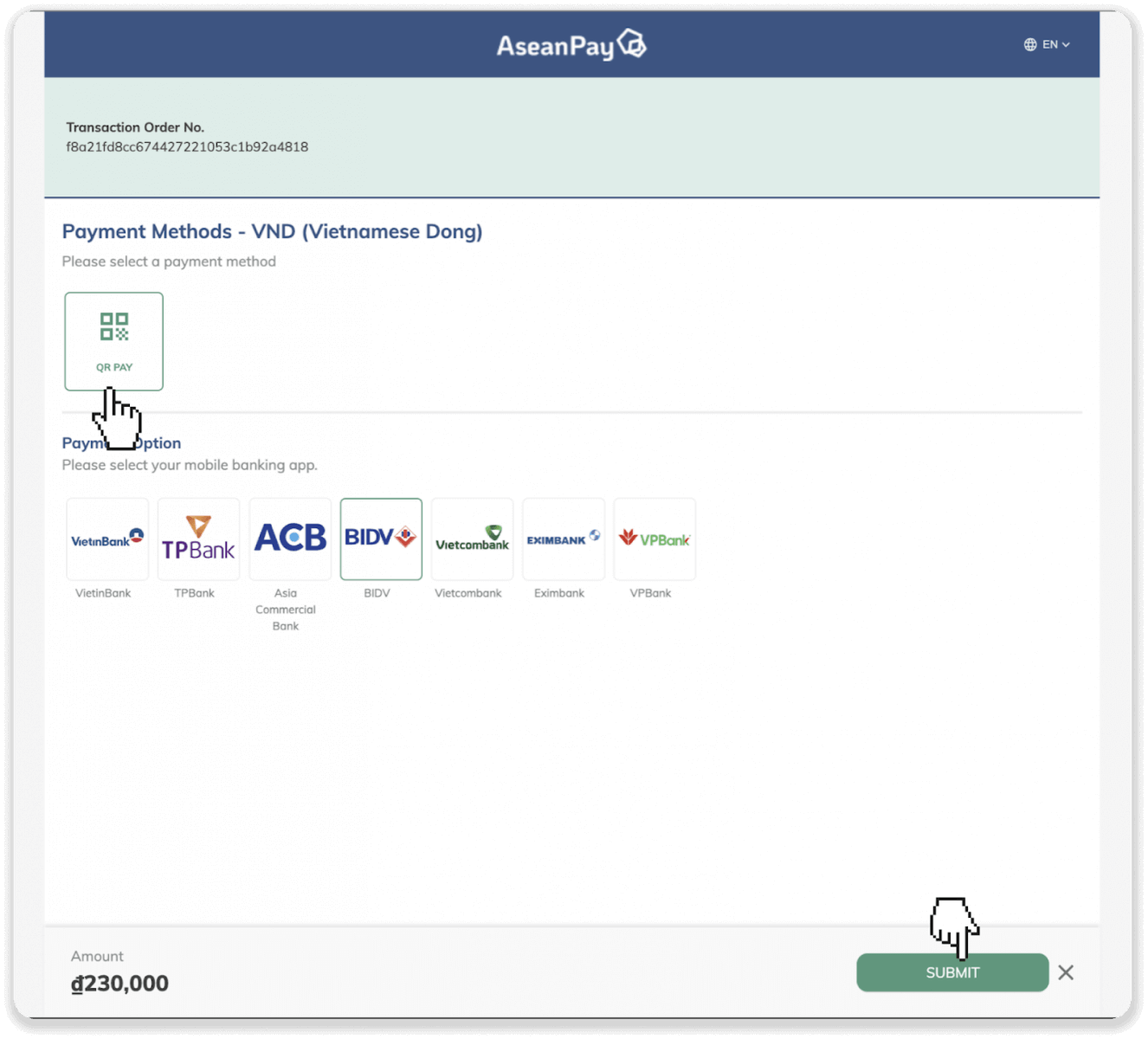Select the Eximbank logo tile
The width and height of the screenshot is (1148, 1039).
coord(564,539)
